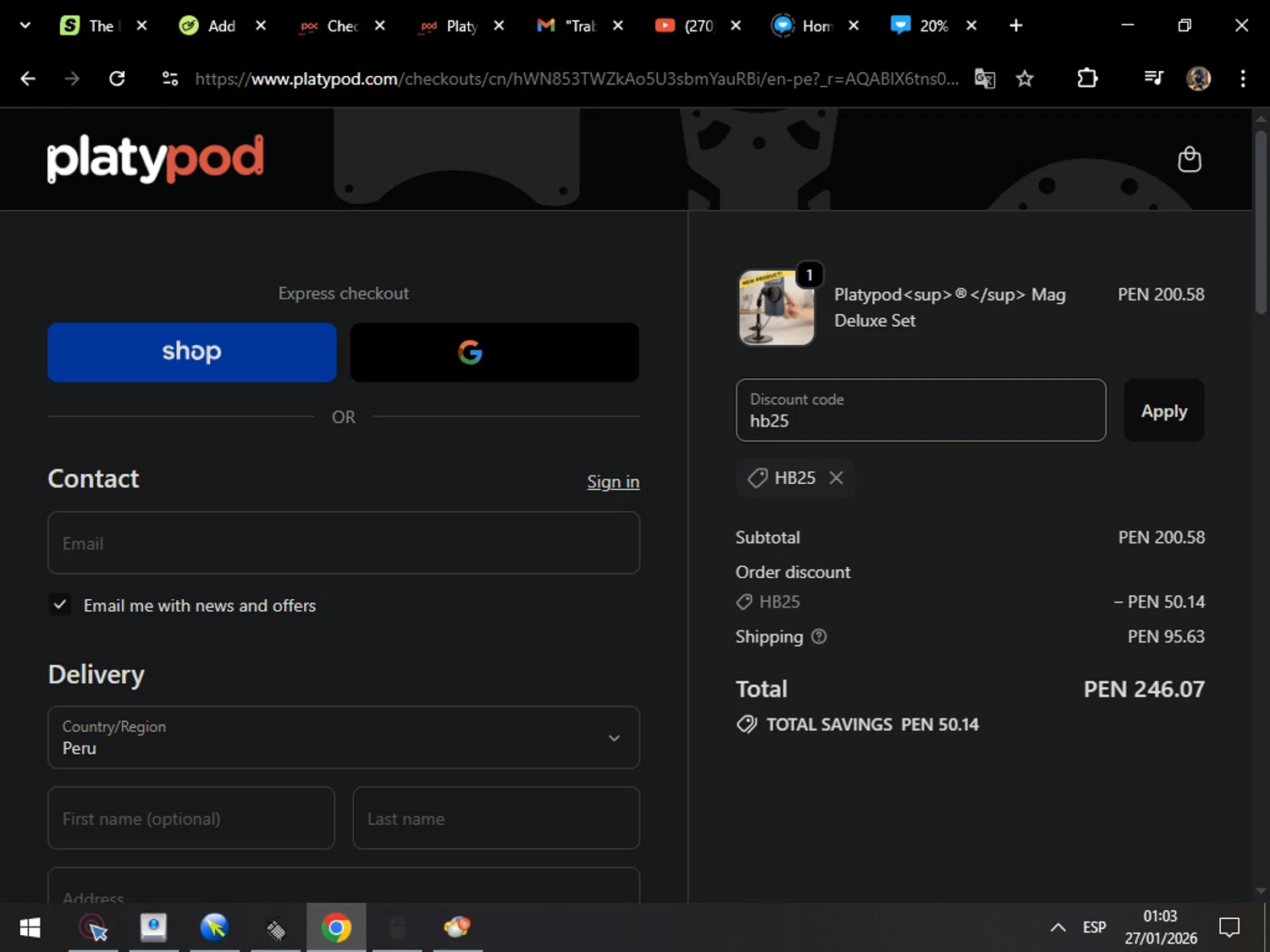Open the tab search dropdown arrow
The image size is (1270, 952).
point(25,25)
